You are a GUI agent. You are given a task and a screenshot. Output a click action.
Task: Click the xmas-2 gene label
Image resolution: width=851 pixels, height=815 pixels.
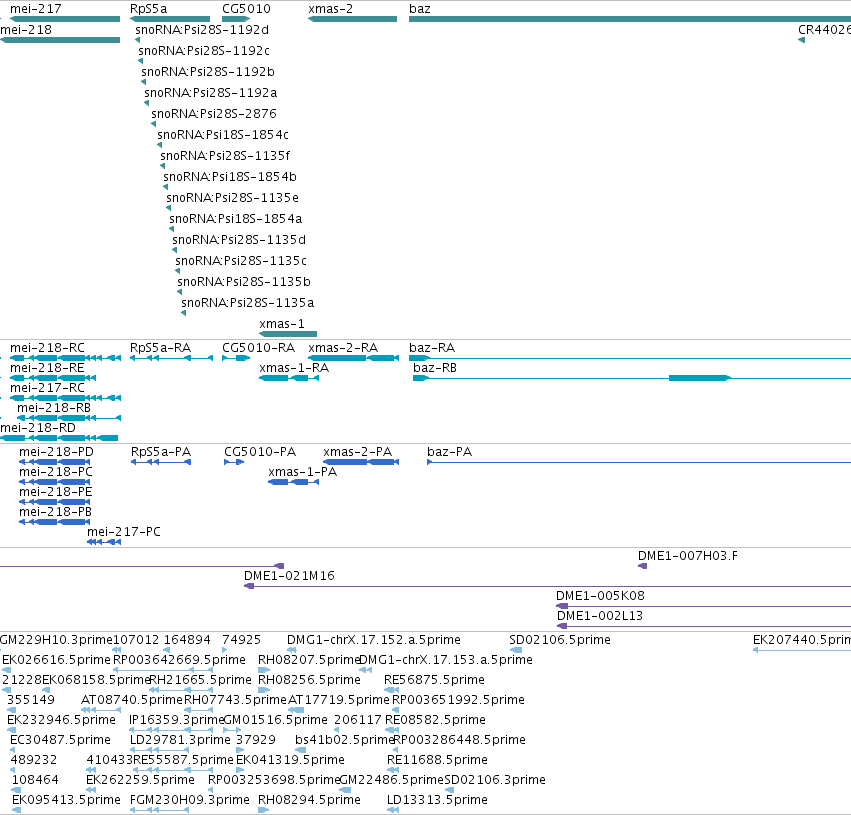[x=331, y=9]
